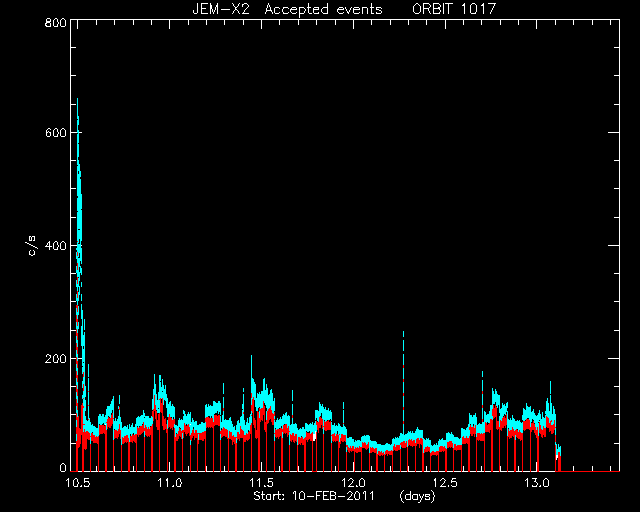Click the plot title JEM-X2 Accepted events
Image resolution: width=640 pixels, height=512 pixels.
click(287, 9)
